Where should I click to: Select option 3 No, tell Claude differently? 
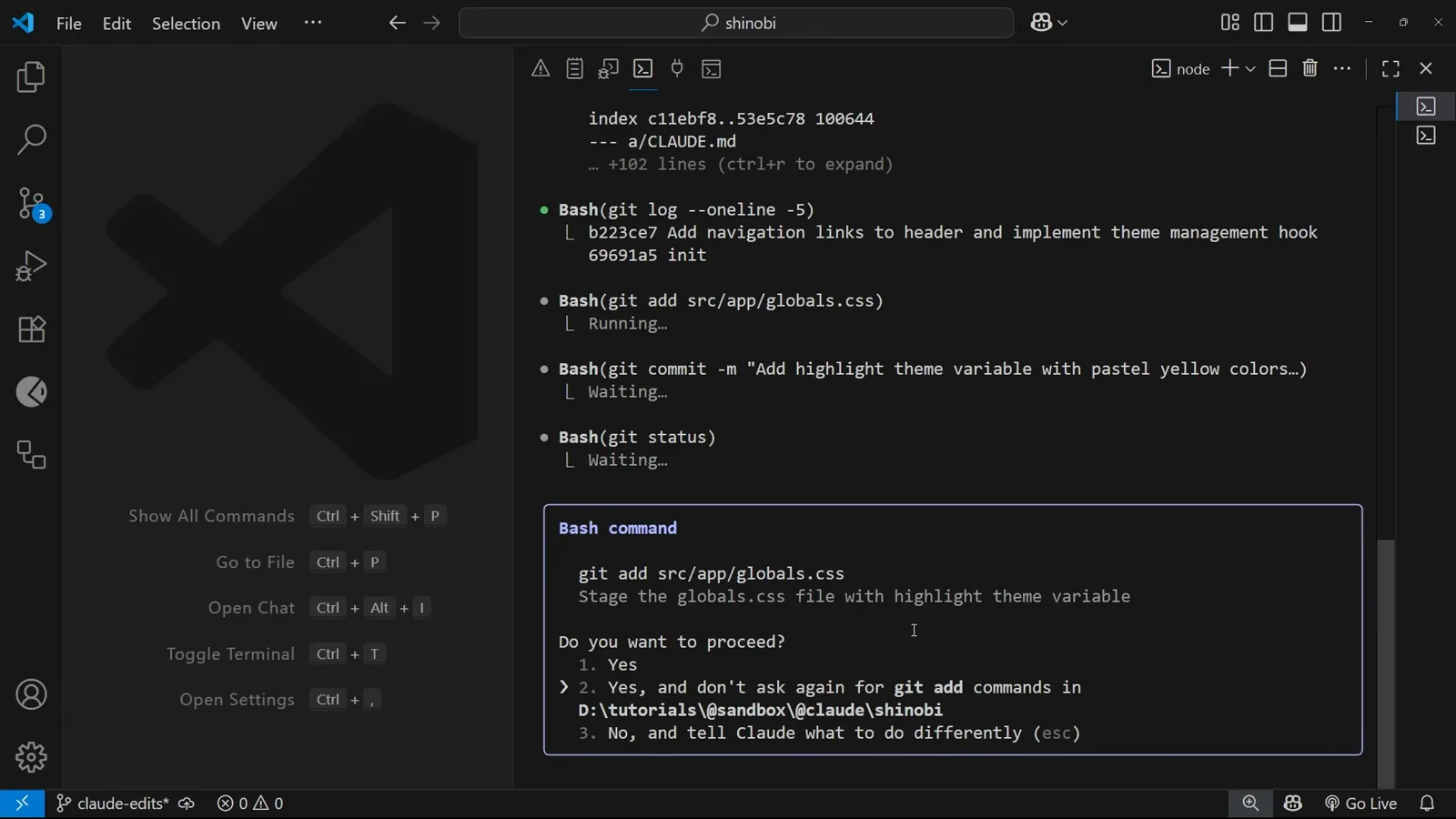coord(829,733)
